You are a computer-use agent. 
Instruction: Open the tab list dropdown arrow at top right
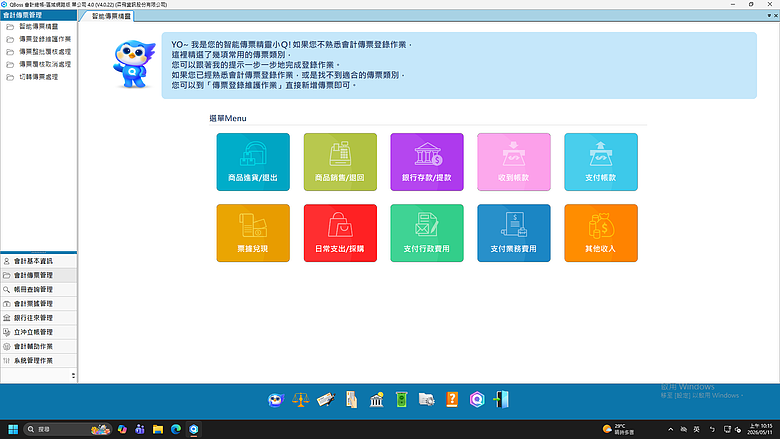pos(769,16)
